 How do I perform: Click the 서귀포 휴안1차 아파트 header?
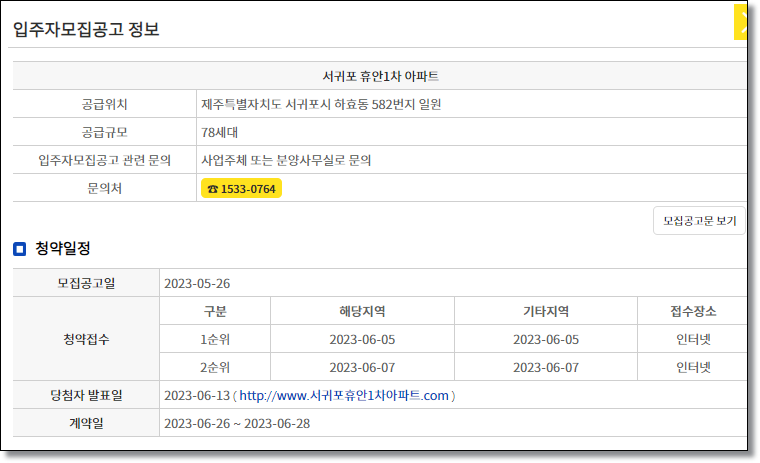tap(380, 76)
